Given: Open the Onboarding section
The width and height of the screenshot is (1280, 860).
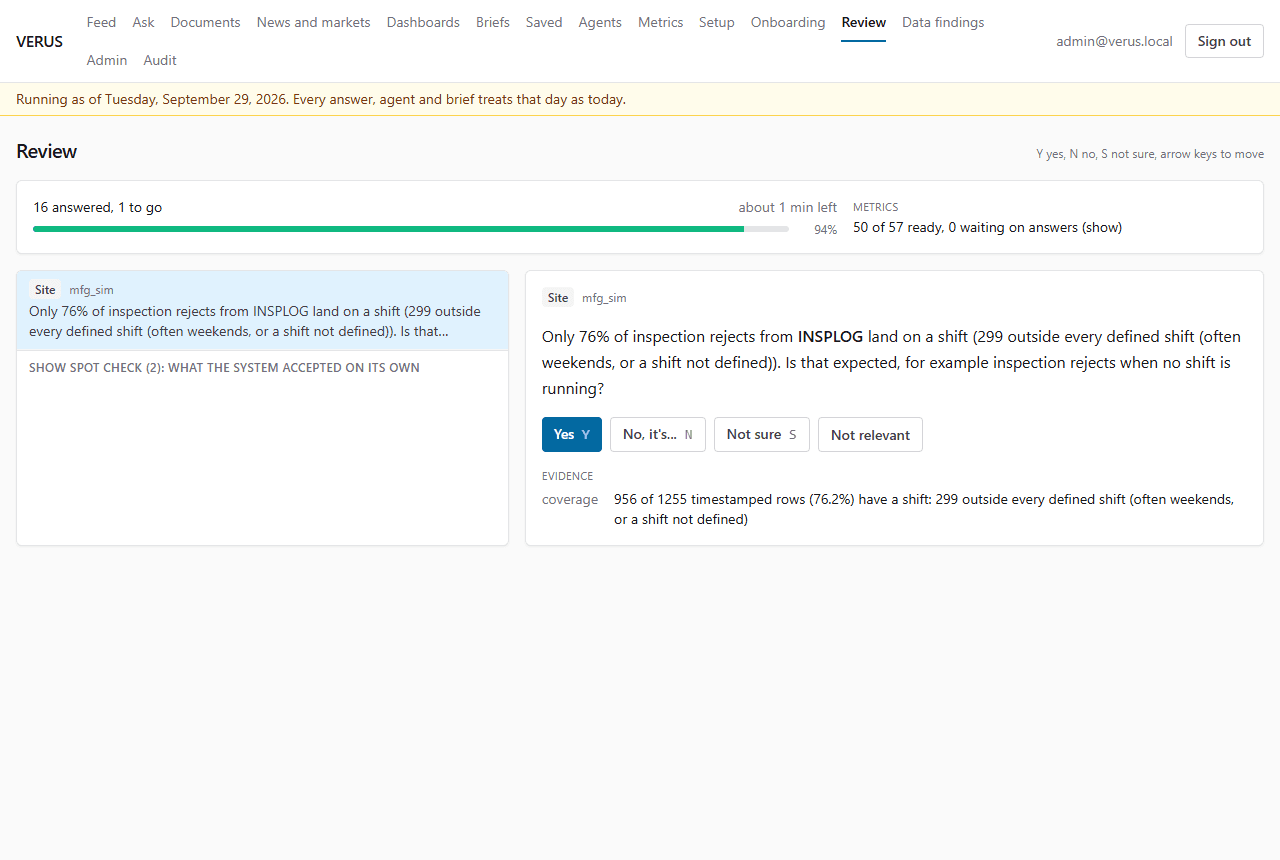Looking at the screenshot, I should pos(788,22).
